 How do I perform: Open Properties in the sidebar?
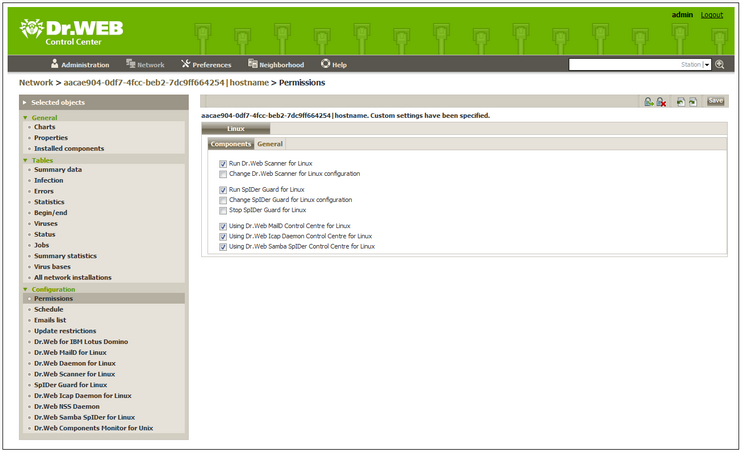[x=51, y=138]
